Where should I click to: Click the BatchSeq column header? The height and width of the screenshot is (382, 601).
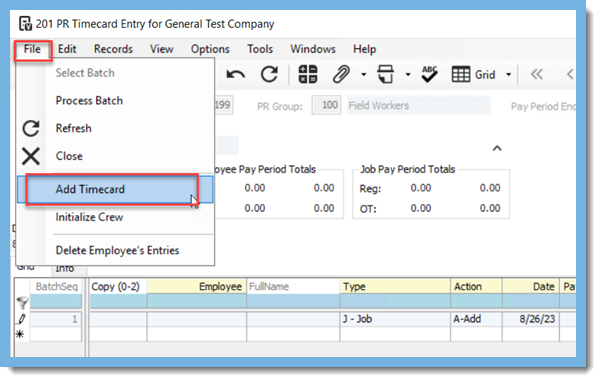click(x=56, y=287)
